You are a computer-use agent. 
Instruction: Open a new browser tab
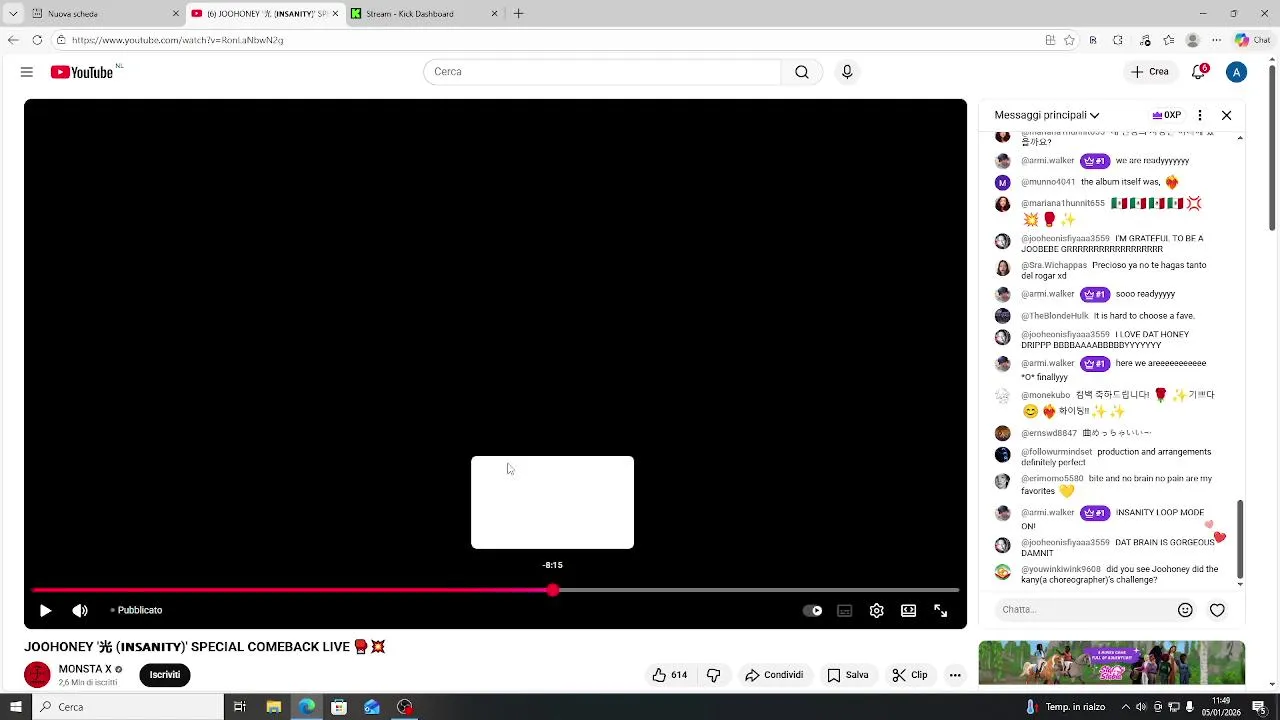click(518, 14)
